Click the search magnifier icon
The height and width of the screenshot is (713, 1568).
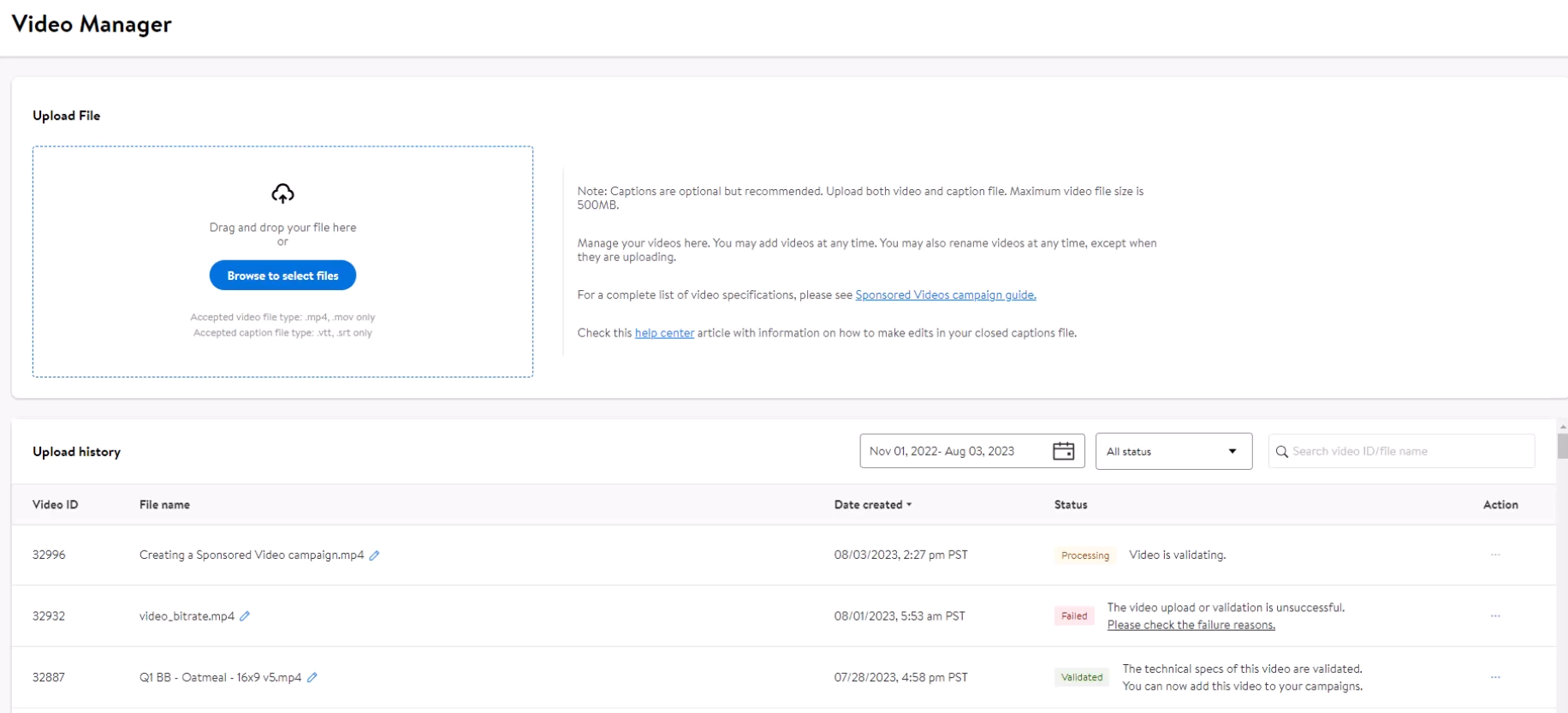(1281, 451)
